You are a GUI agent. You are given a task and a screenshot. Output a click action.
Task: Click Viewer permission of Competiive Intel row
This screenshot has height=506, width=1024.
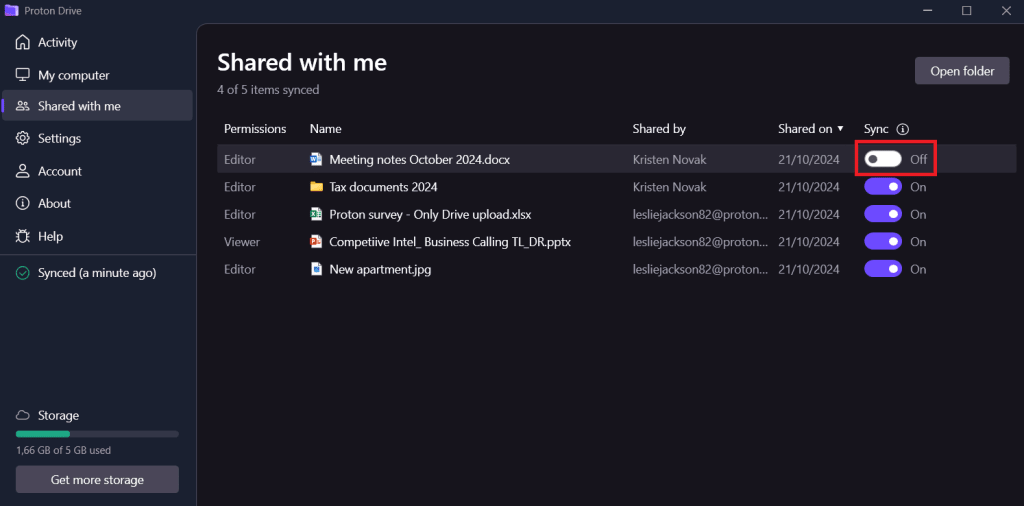point(242,242)
